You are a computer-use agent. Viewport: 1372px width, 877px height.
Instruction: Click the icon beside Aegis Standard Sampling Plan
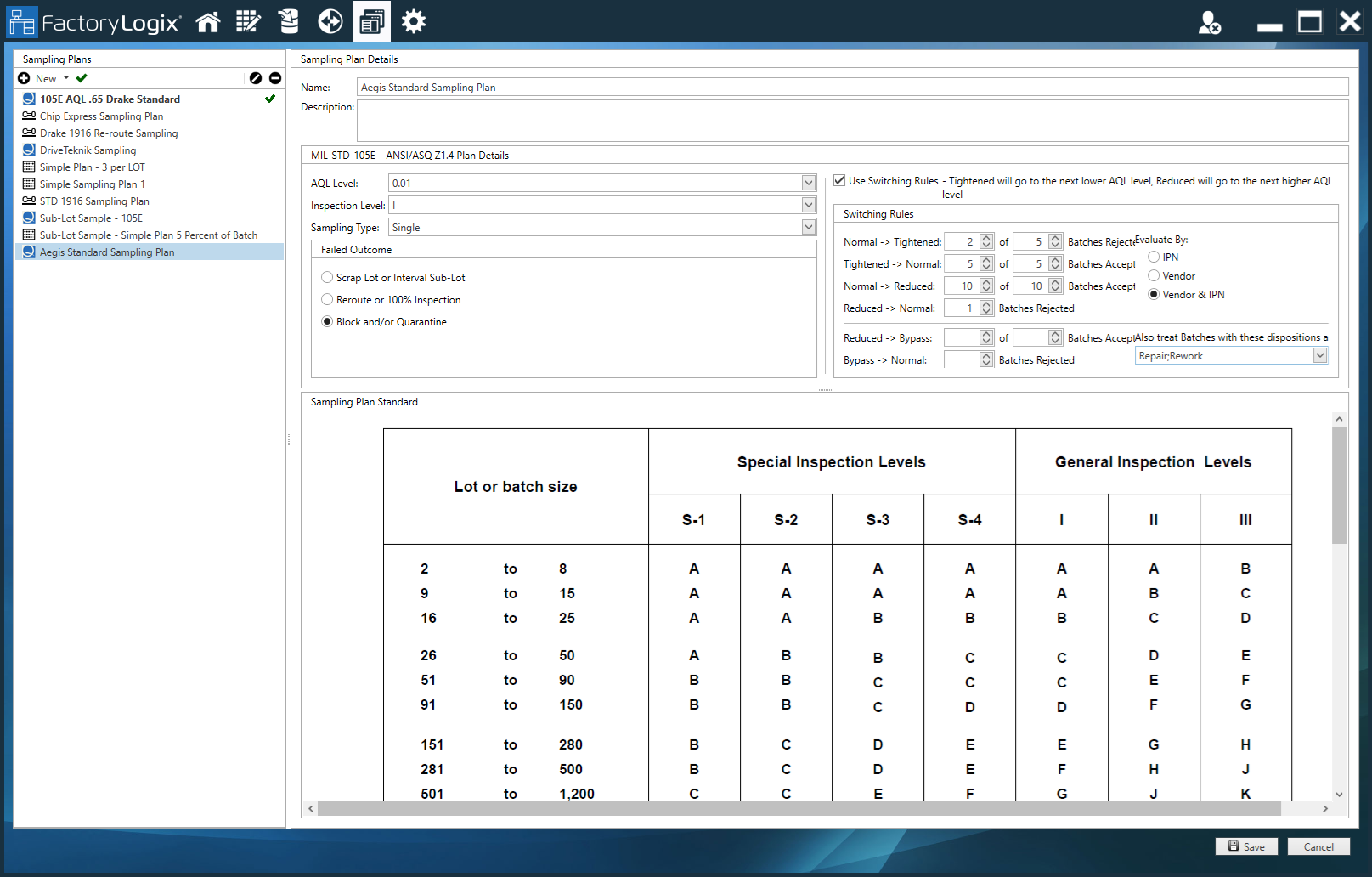[29, 252]
